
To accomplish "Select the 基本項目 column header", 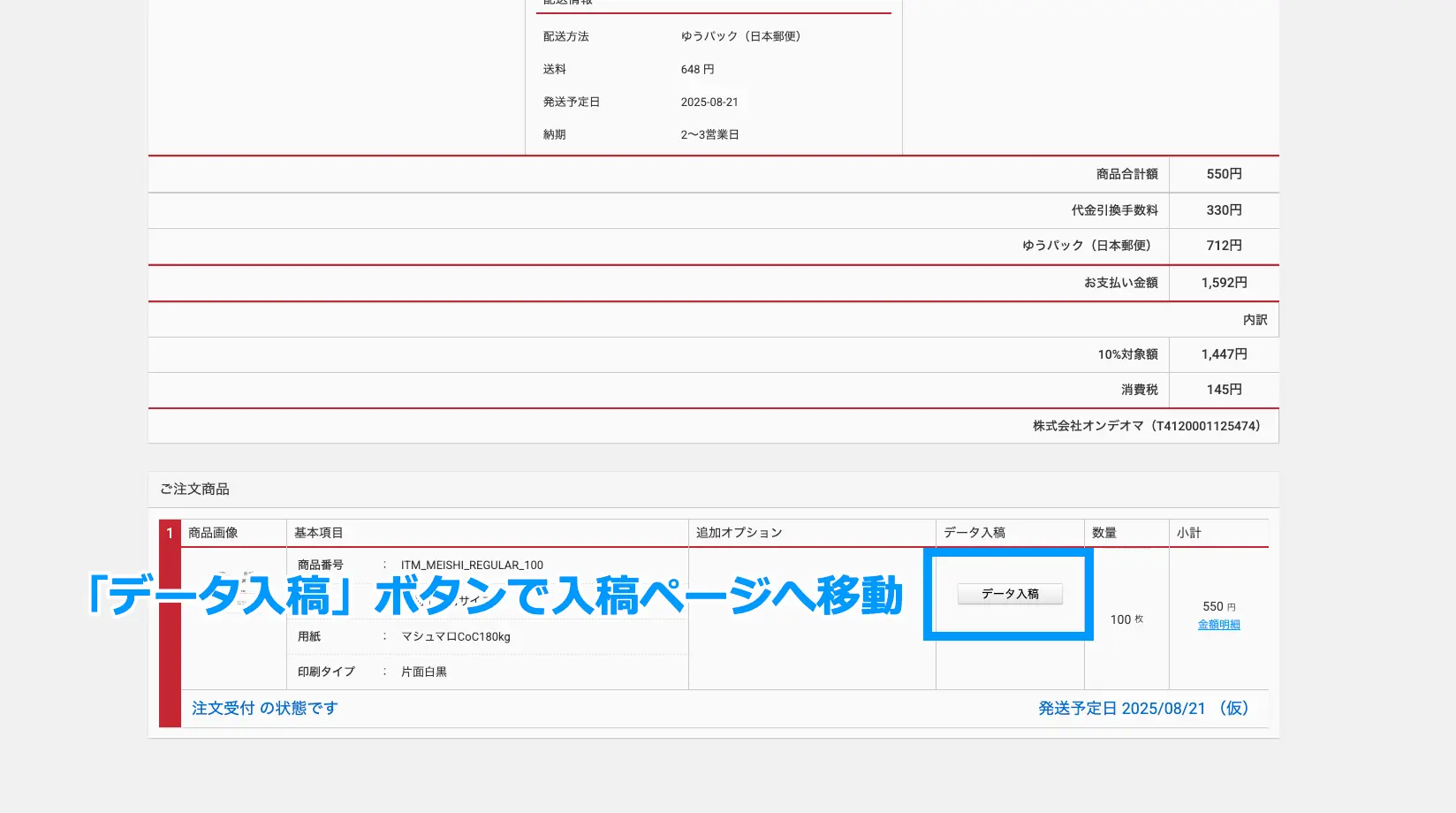I will (316, 532).
